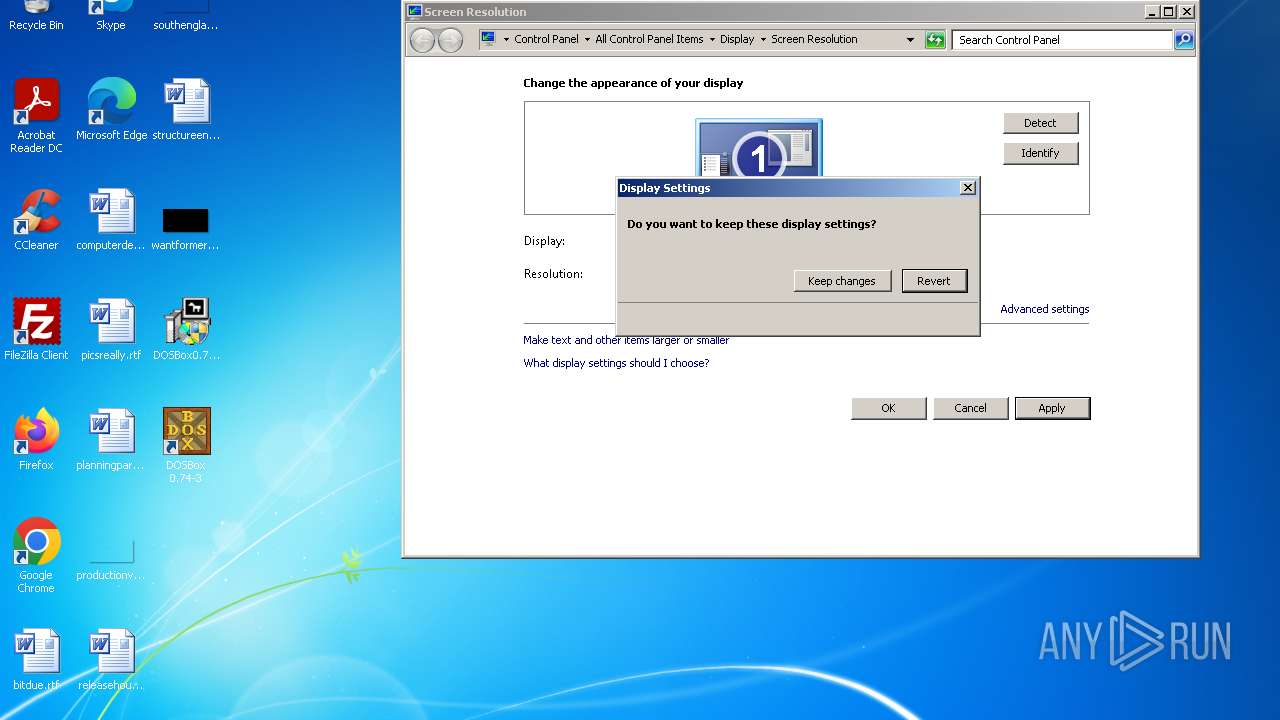Go back with the navigation back arrow
Image resolution: width=1280 pixels, height=720 pixels.
(423, 40)
